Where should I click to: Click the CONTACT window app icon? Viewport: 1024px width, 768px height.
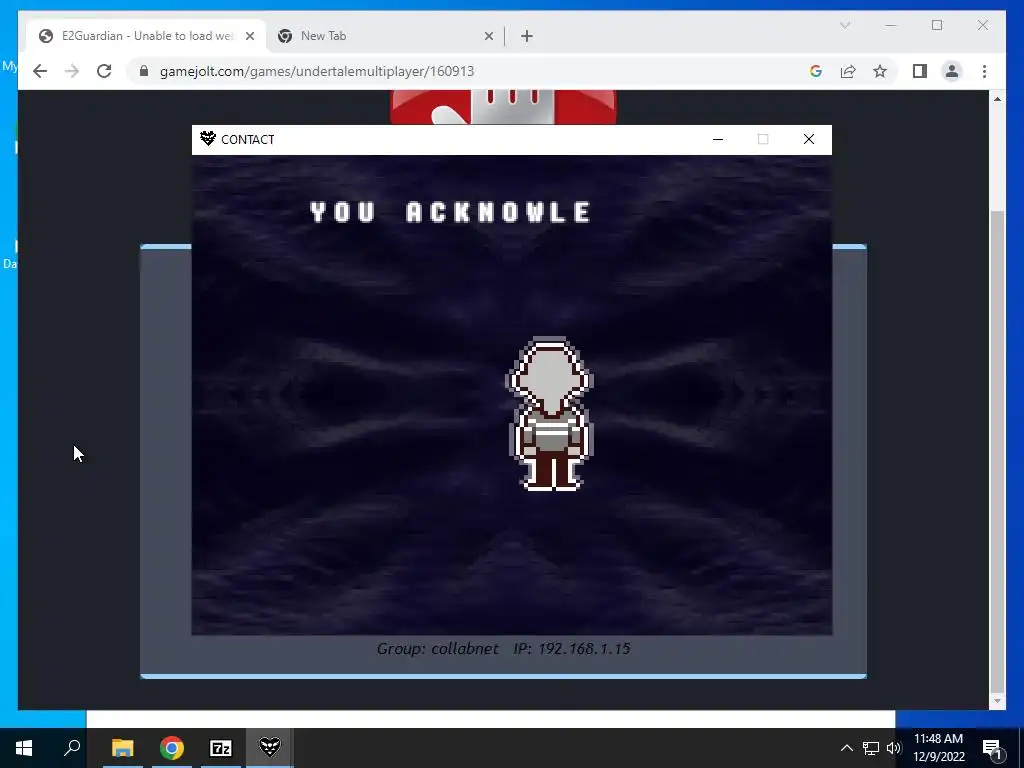click(208, 138)
